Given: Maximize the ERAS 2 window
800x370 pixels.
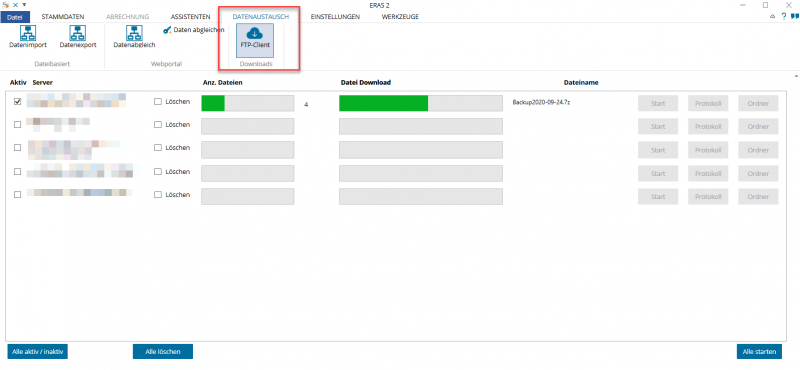Looking at the screenshot, I should (765, 5).
